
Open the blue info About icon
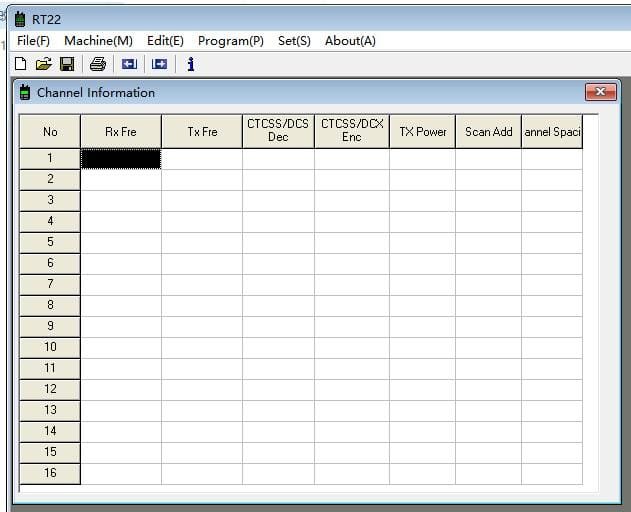(190, 64)
